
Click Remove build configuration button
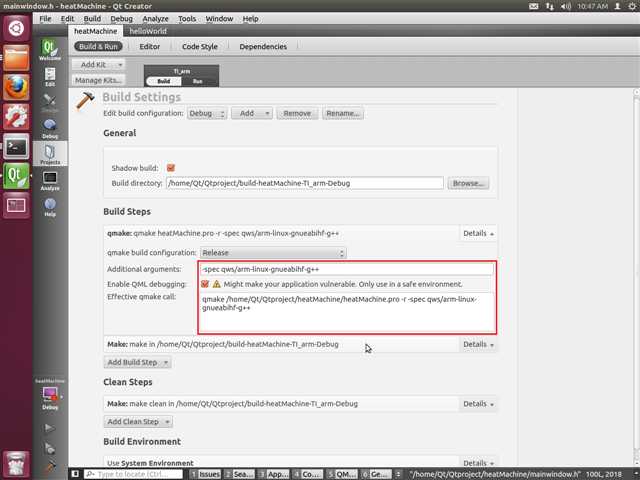click(x=297, y=113)
